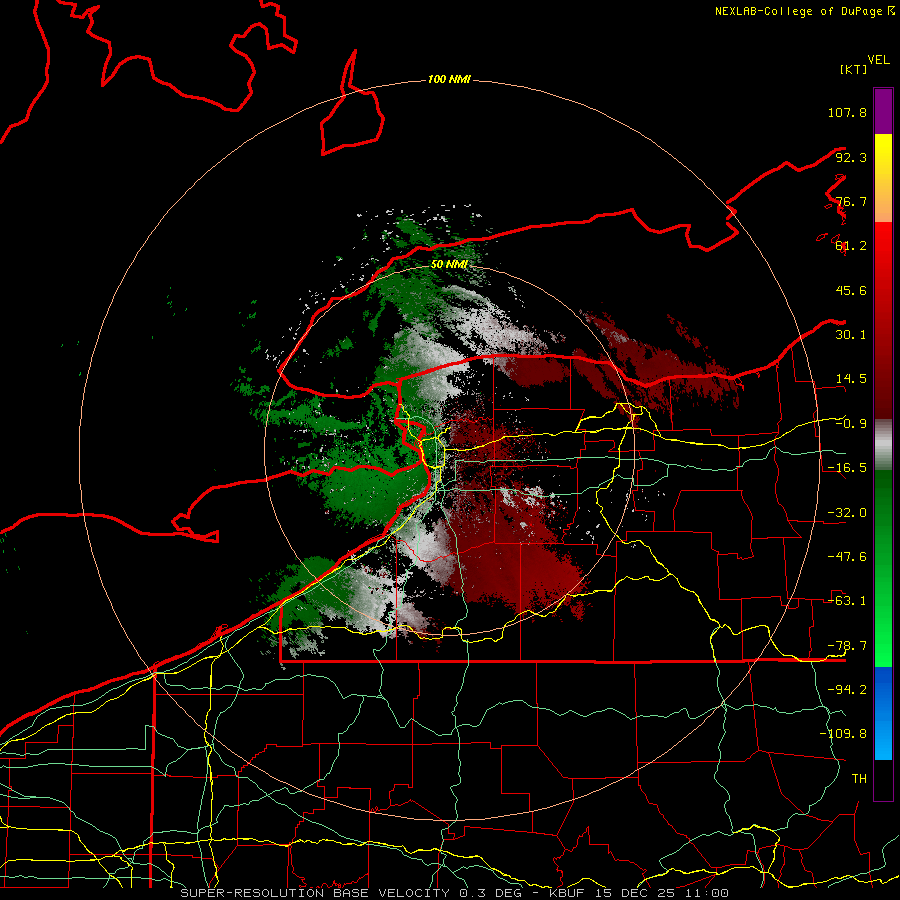This screenshot has height=900, width=900.
Task: Click the 100 NMI range ring label
Action: pos(449,79)
